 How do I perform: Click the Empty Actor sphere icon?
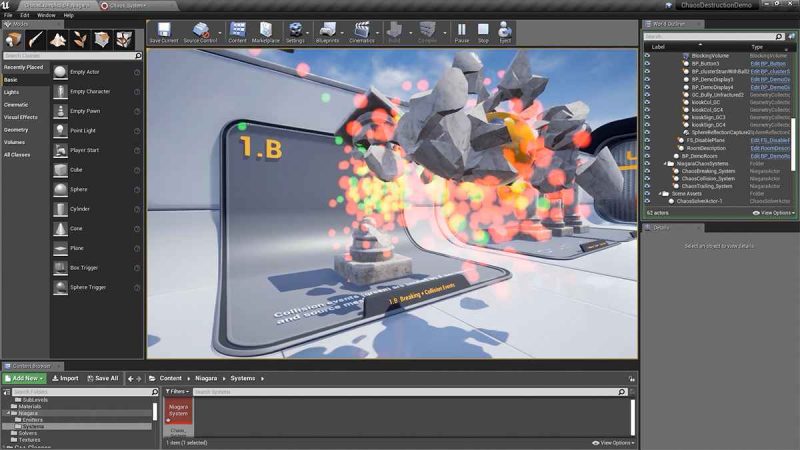coord(60,72)
